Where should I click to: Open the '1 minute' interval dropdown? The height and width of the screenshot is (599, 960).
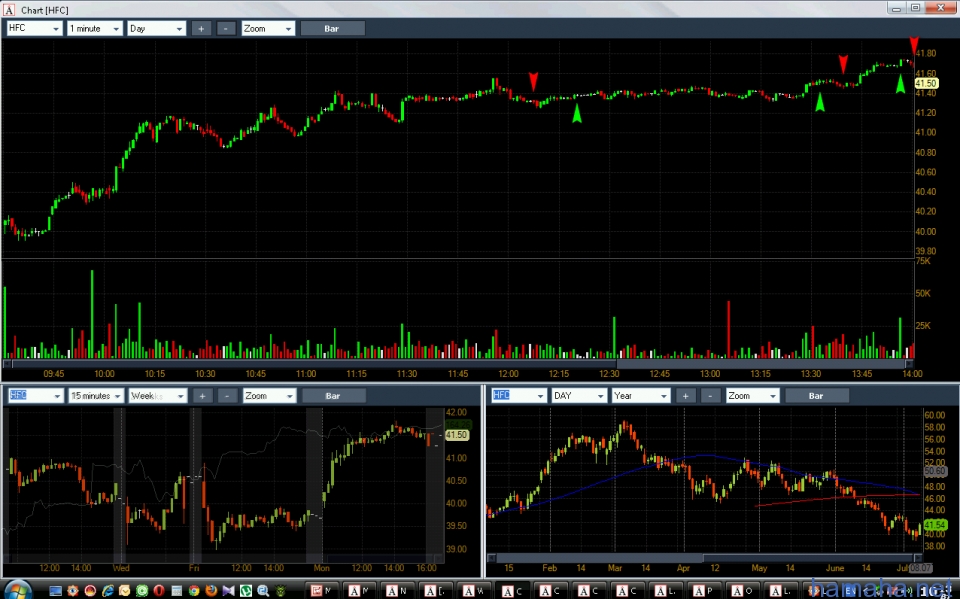[94, 28]
